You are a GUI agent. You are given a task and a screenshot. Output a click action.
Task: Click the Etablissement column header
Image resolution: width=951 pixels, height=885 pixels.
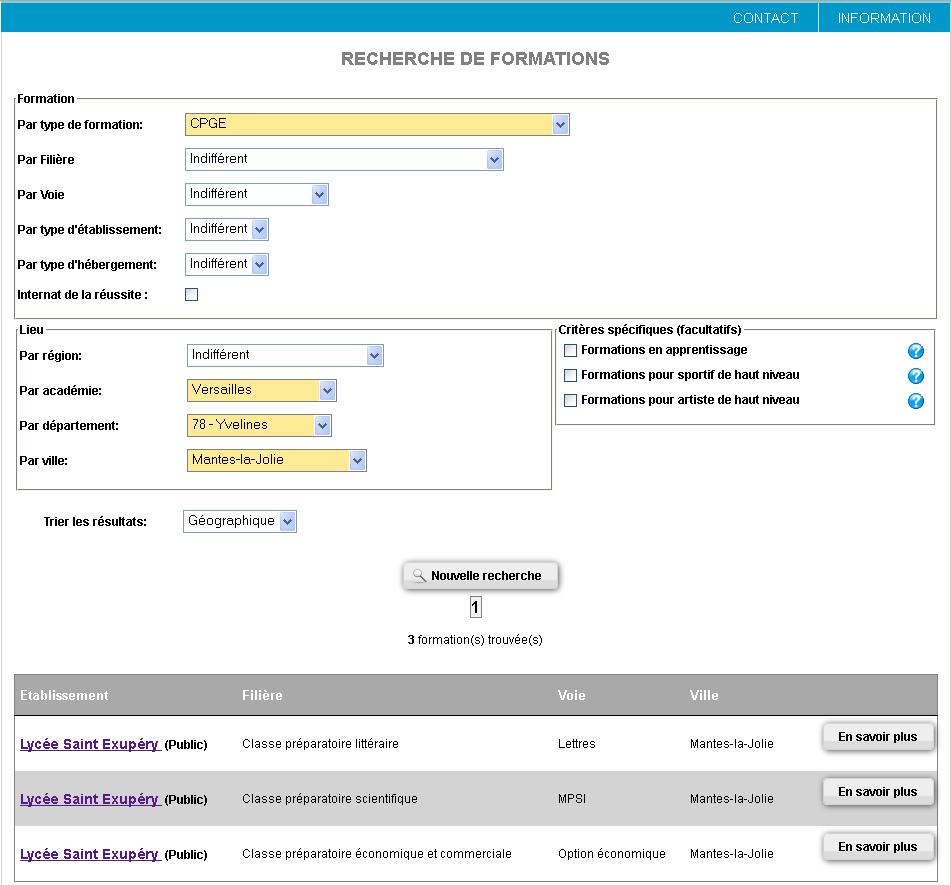(64, 696)
